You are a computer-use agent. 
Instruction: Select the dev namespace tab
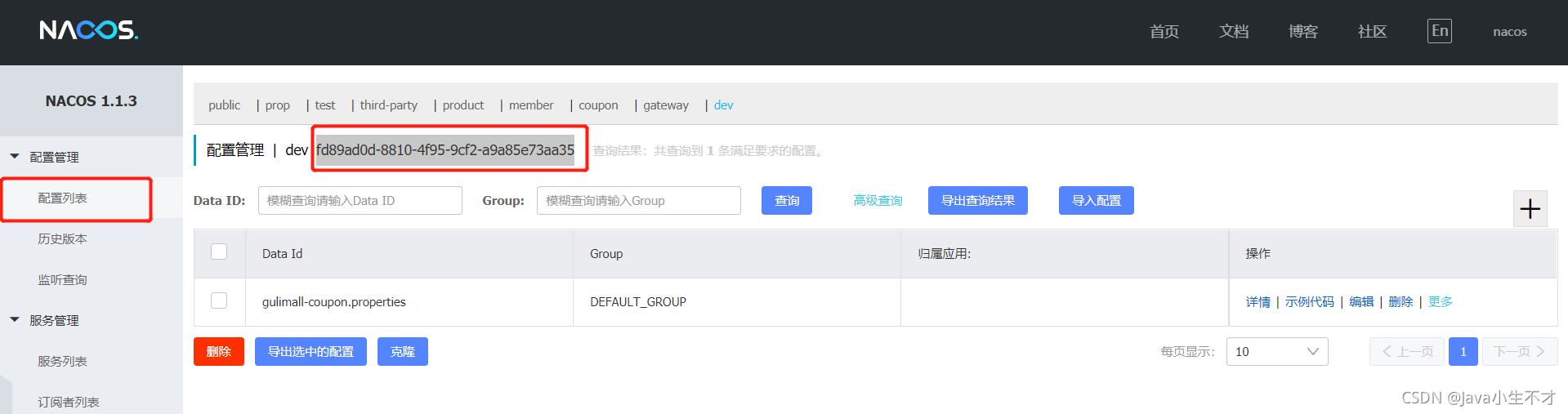coord(724,105)
